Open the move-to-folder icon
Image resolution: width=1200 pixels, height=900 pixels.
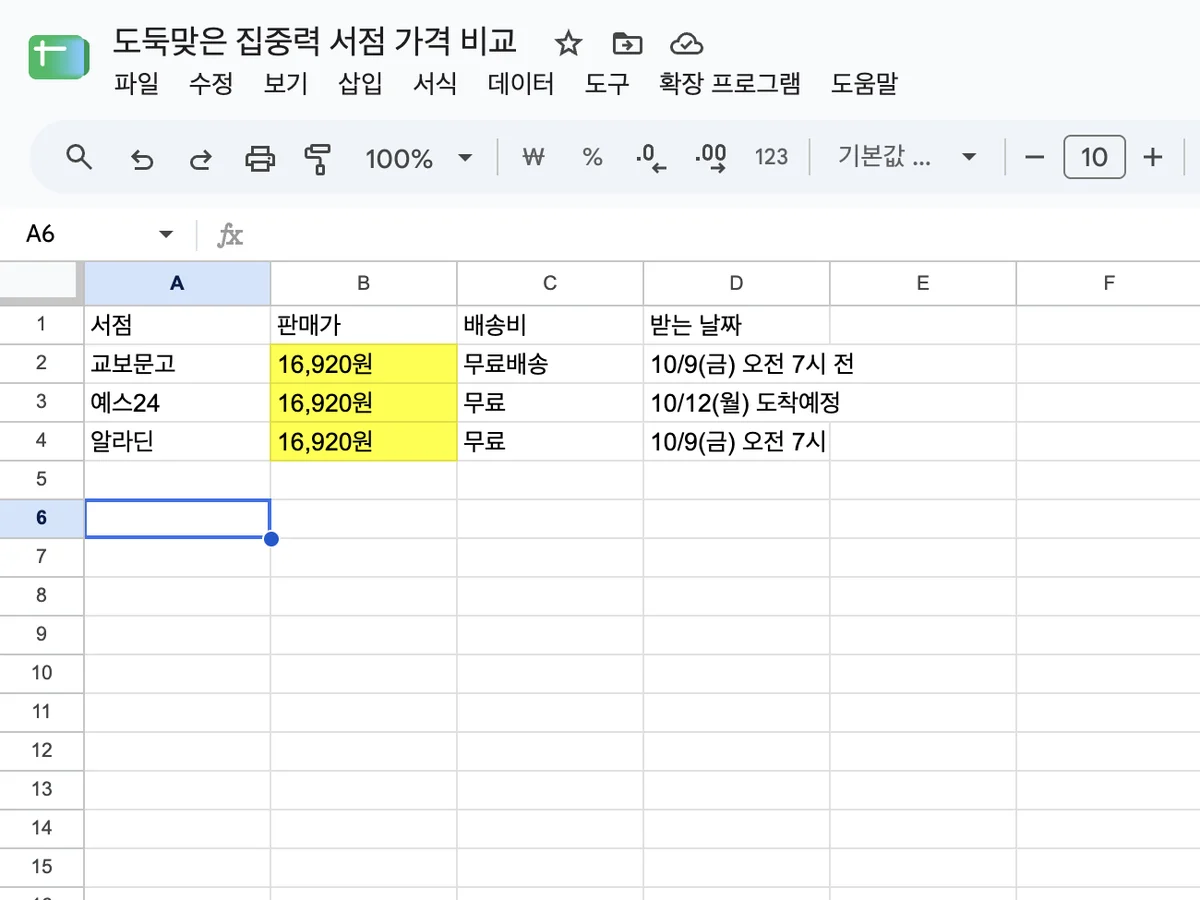(627, 43)
